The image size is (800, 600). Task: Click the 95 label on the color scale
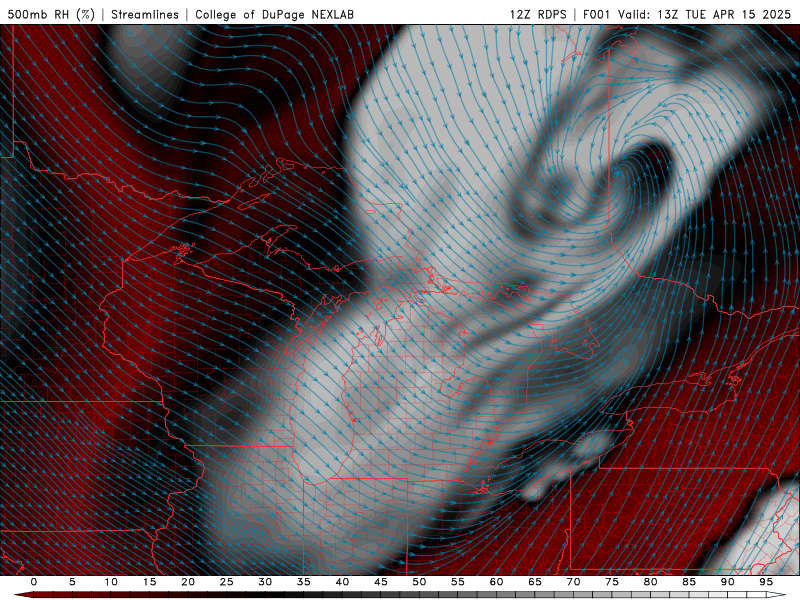tap(766, 582)
